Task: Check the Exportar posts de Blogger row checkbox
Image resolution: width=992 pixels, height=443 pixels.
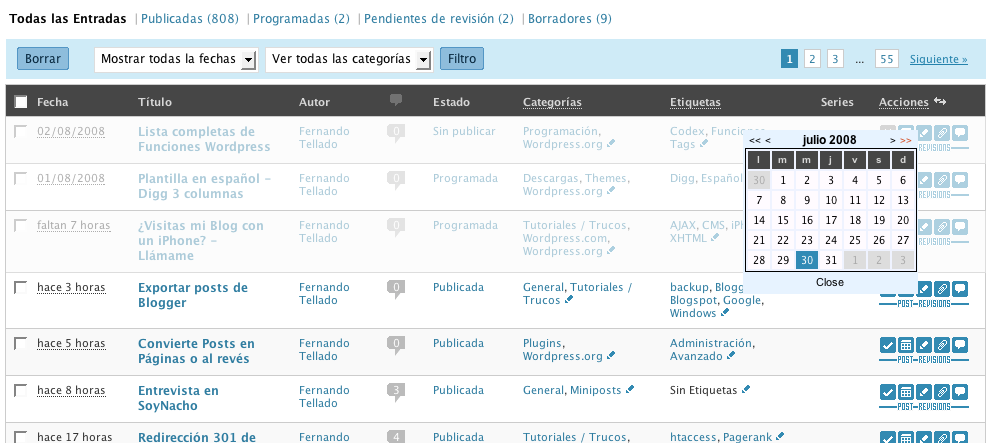Action: click(21, 288)
